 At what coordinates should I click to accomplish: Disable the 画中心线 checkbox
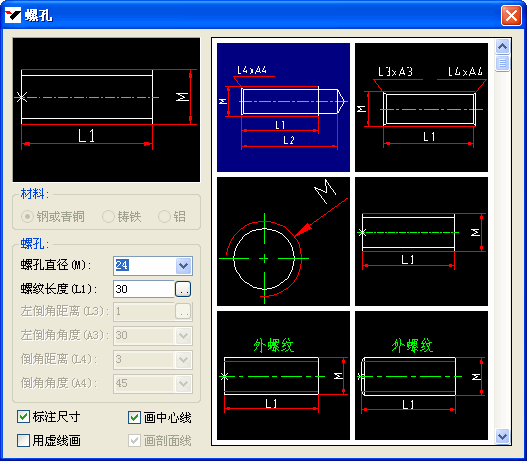click(x=134, y=417)
